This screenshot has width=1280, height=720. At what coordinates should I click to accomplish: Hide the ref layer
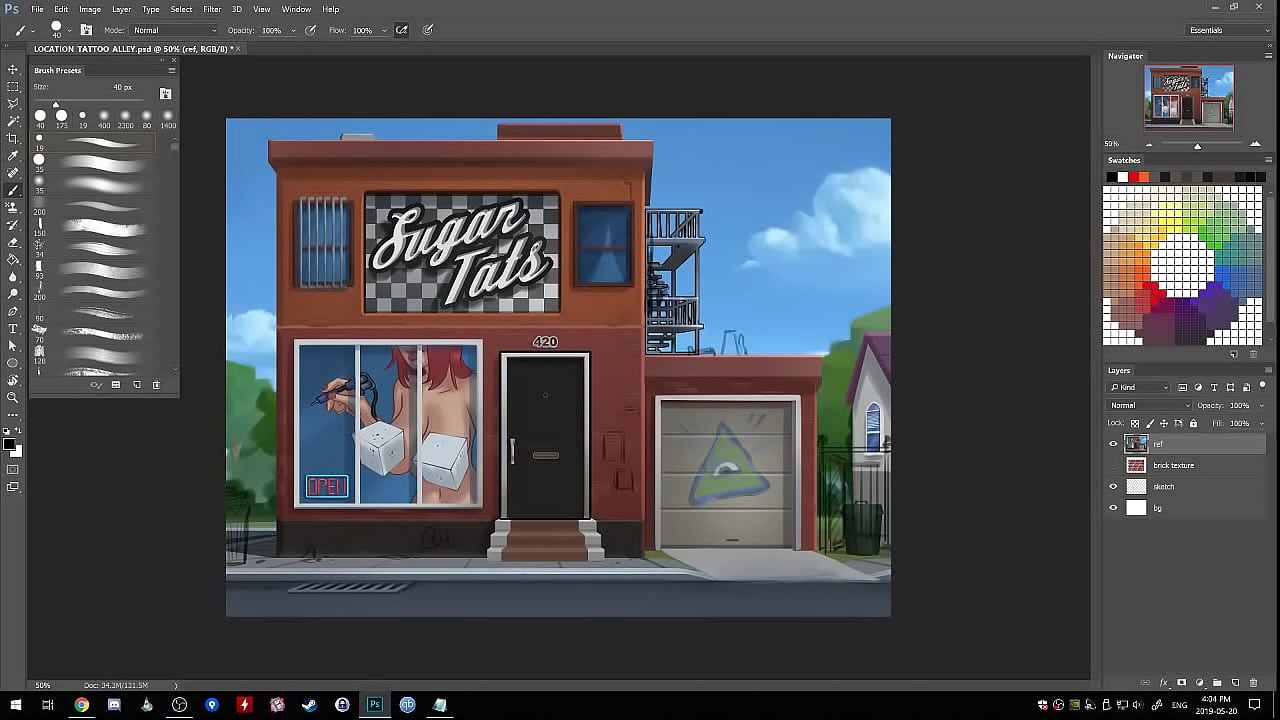[1113, 444]
